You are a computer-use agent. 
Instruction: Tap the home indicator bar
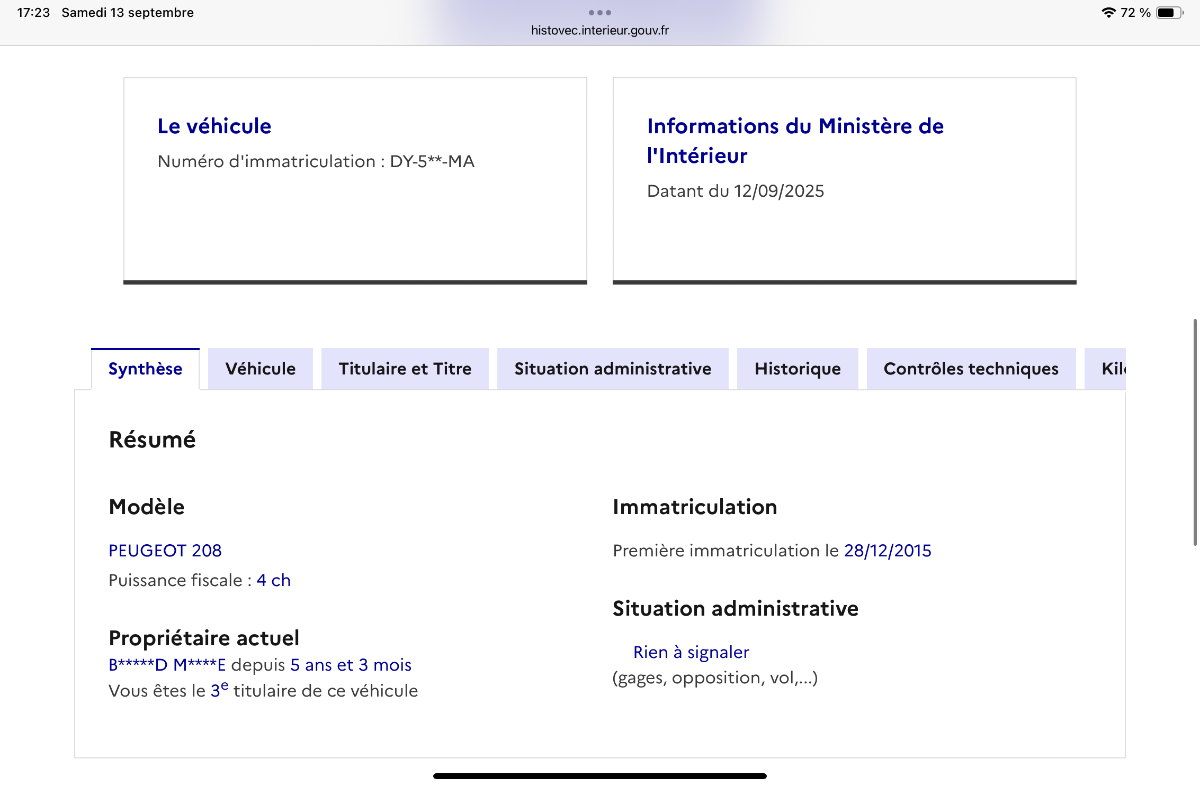[600, 775]
